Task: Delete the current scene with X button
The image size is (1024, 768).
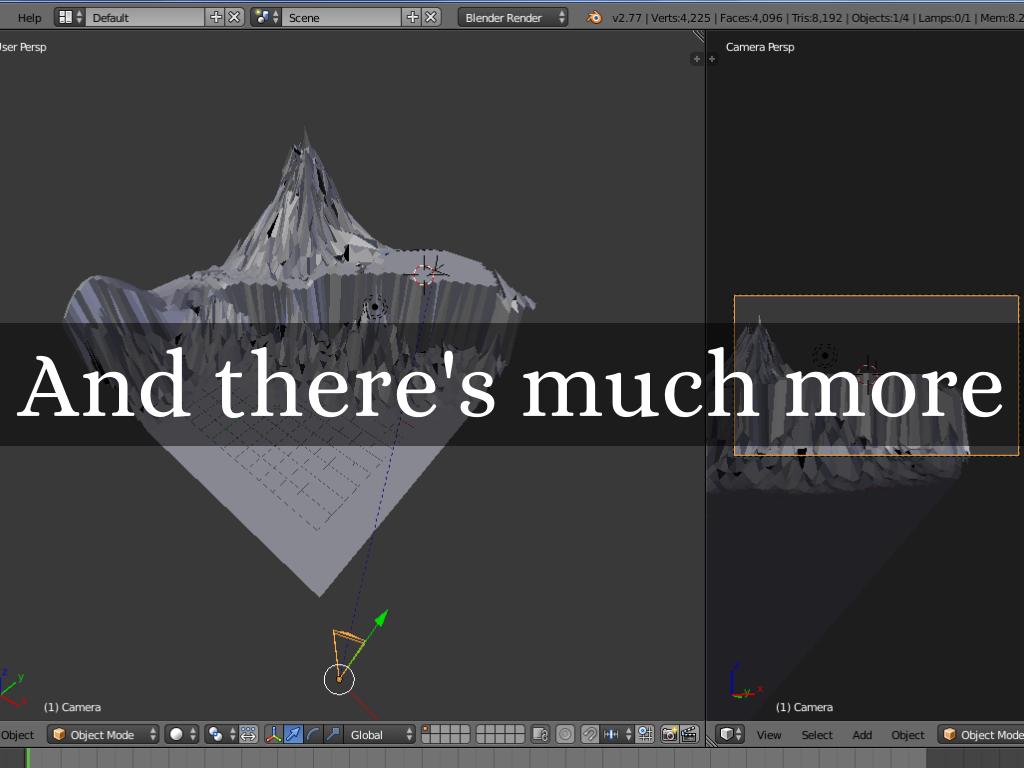Action: (431, 17)
